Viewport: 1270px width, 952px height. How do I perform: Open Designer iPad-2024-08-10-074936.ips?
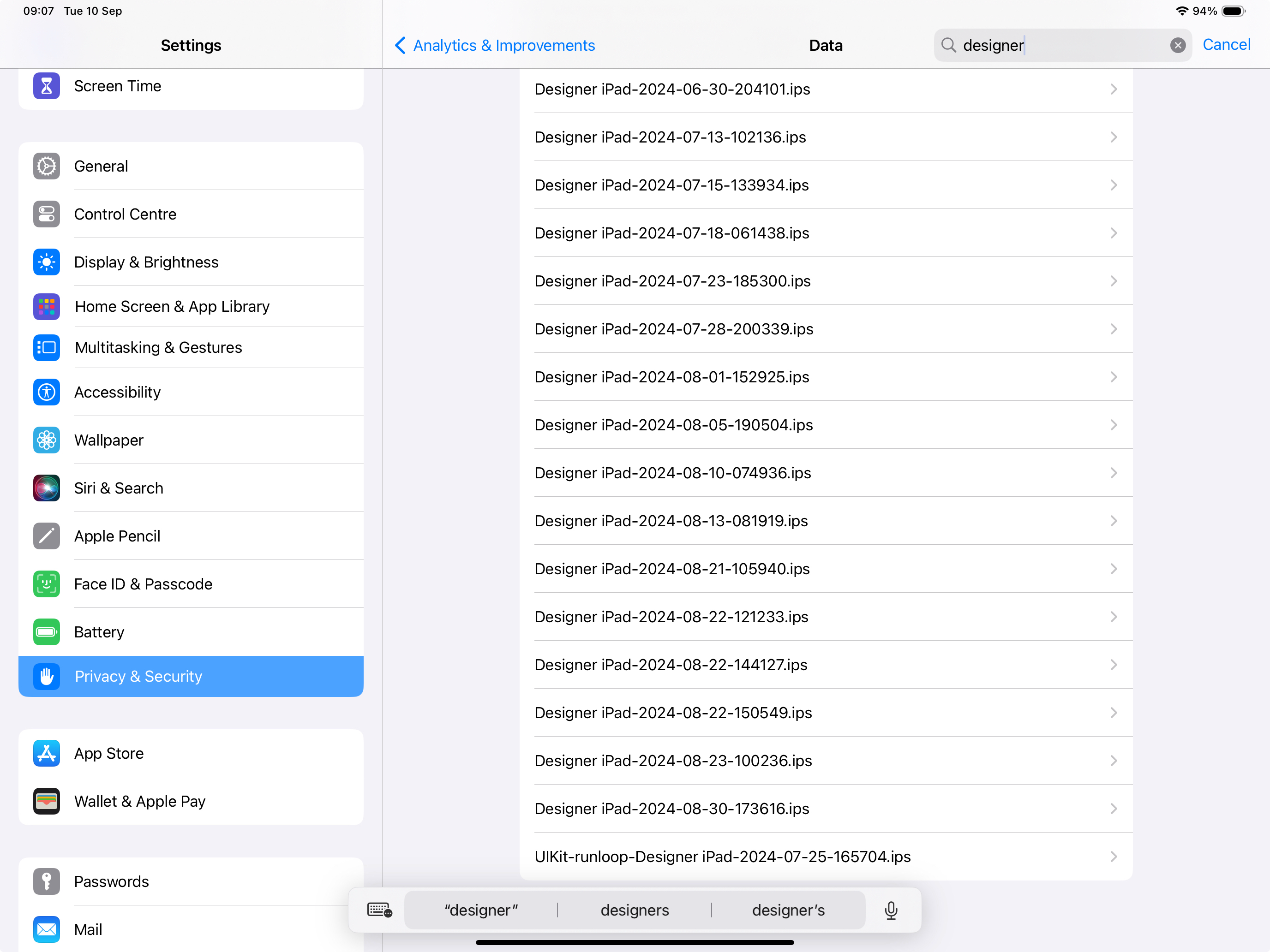point(826,473)
